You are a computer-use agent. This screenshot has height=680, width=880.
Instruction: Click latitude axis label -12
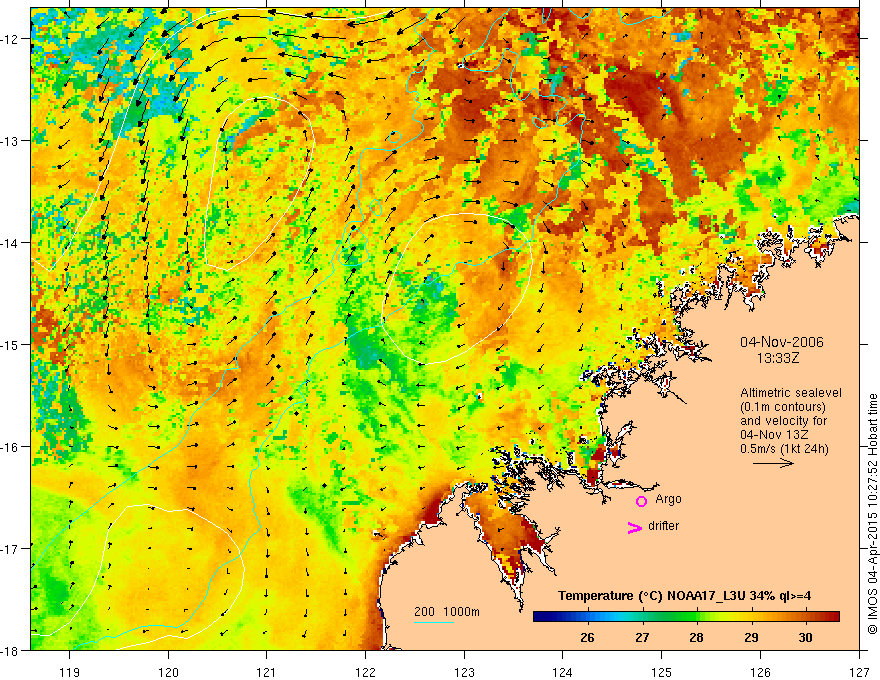coord(11,39)
